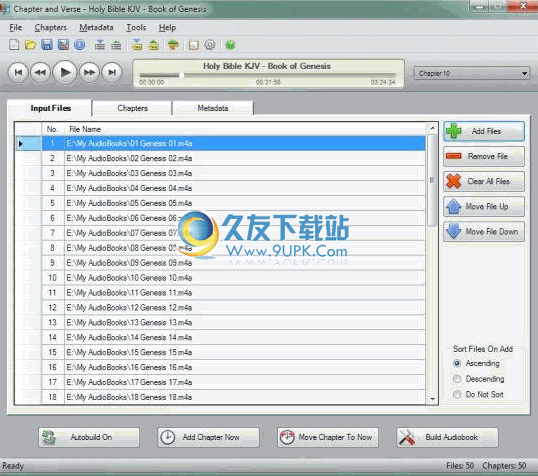Click the green and orange arrows toolbar icon

(x=173, y=45)
